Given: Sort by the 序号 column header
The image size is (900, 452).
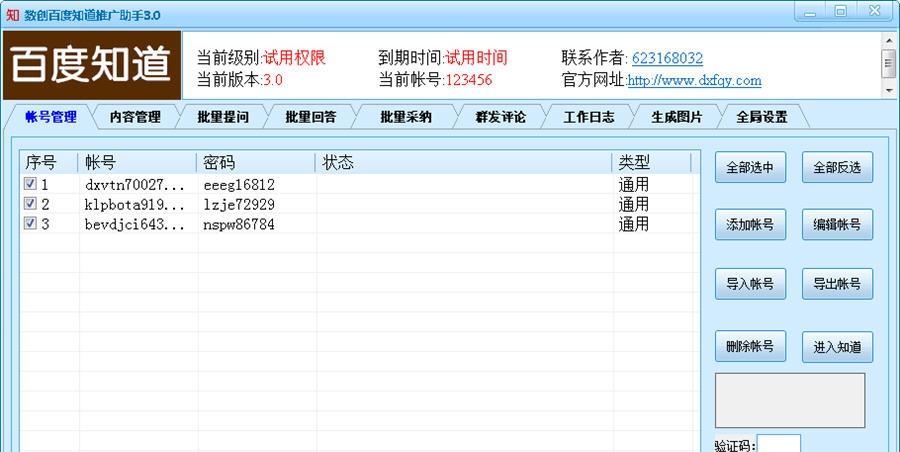Looking at the screenshot, I should pyautogui.click(x=49, y=163).
